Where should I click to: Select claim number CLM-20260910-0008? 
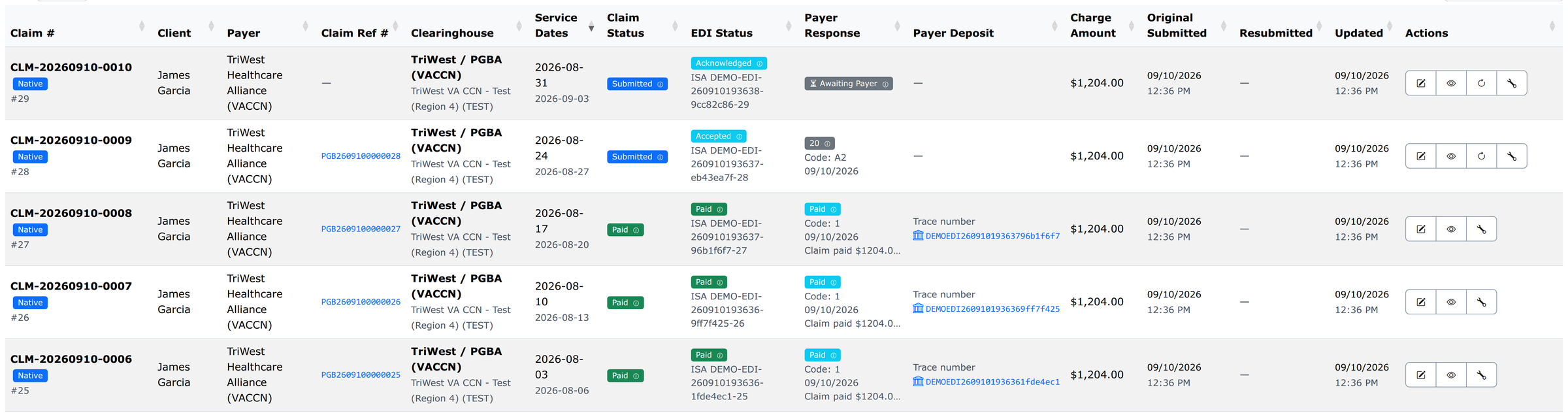71,213
